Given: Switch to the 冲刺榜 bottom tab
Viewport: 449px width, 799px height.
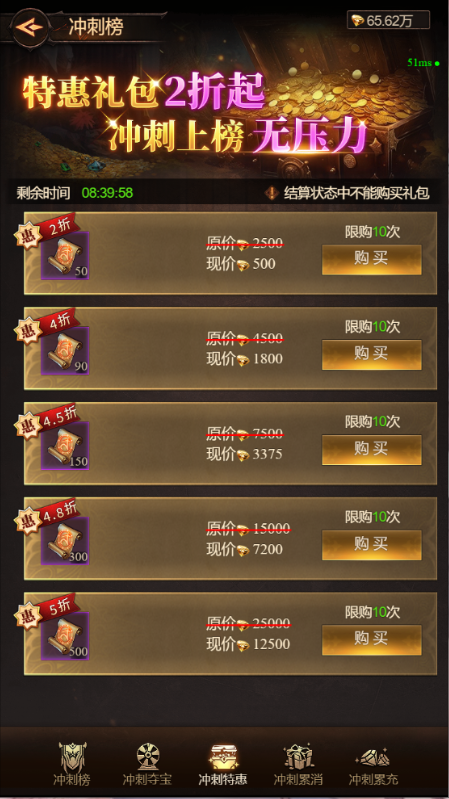Looking at the screenshot, I should click(72, 764).
